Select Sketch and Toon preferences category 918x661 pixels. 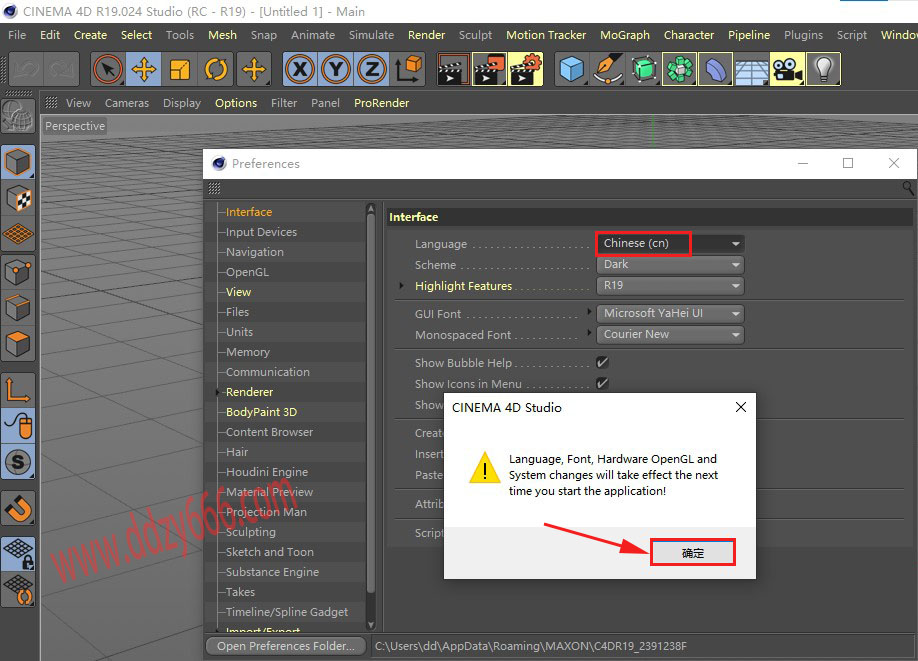(x=269, y=552)
